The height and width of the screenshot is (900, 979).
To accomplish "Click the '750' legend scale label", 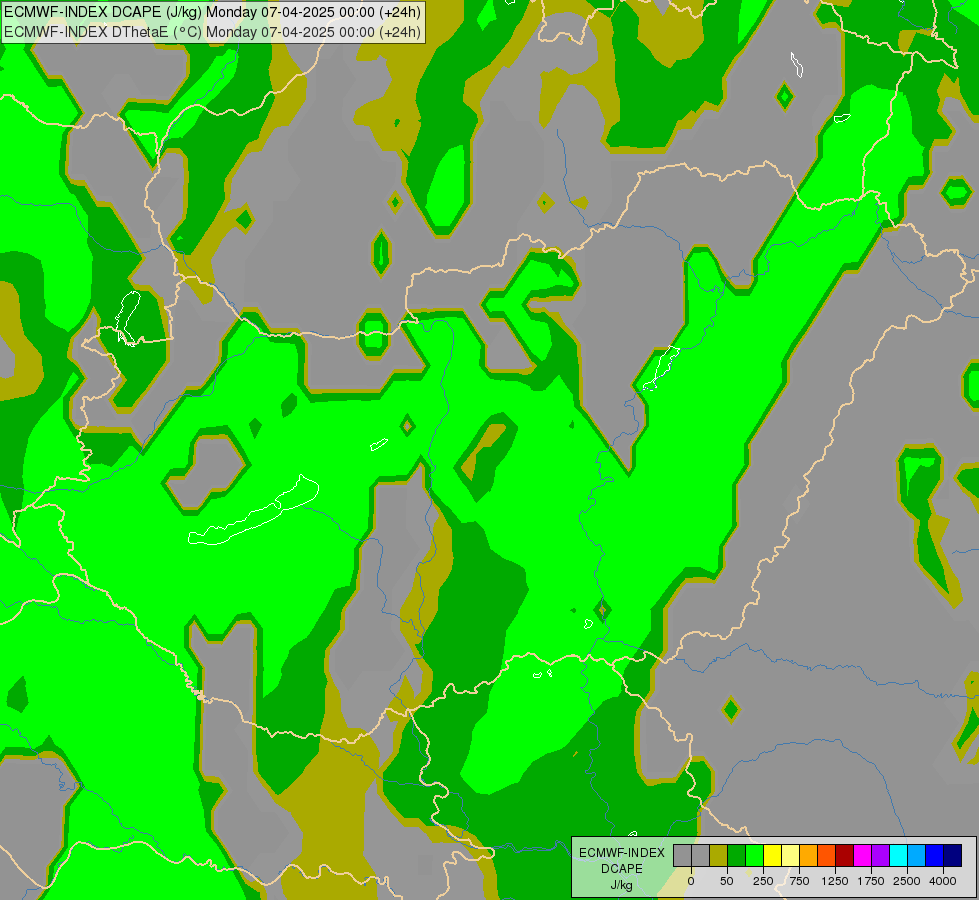I will (799, 881).
